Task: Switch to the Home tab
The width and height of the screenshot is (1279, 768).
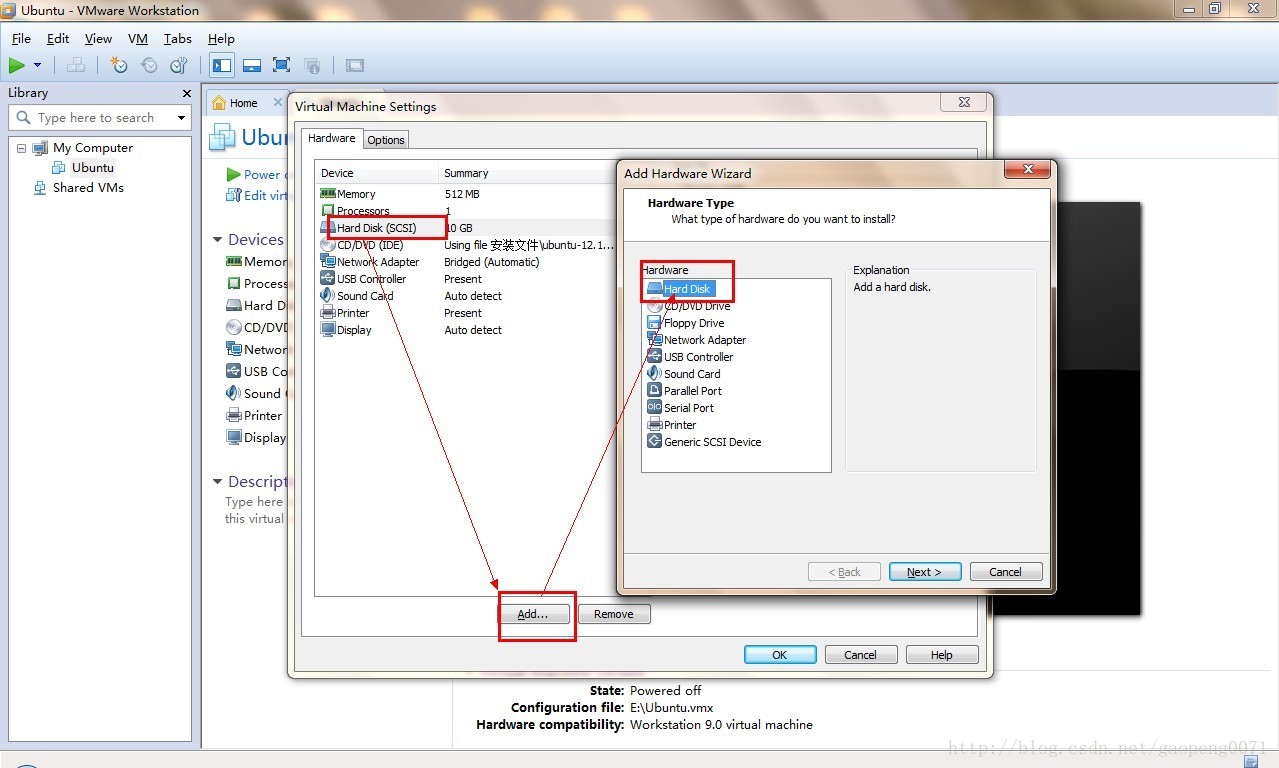Action: coord(243,103)
